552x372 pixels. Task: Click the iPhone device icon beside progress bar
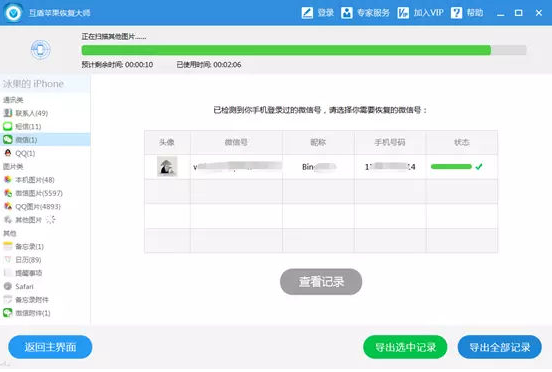tap(40, 49)
